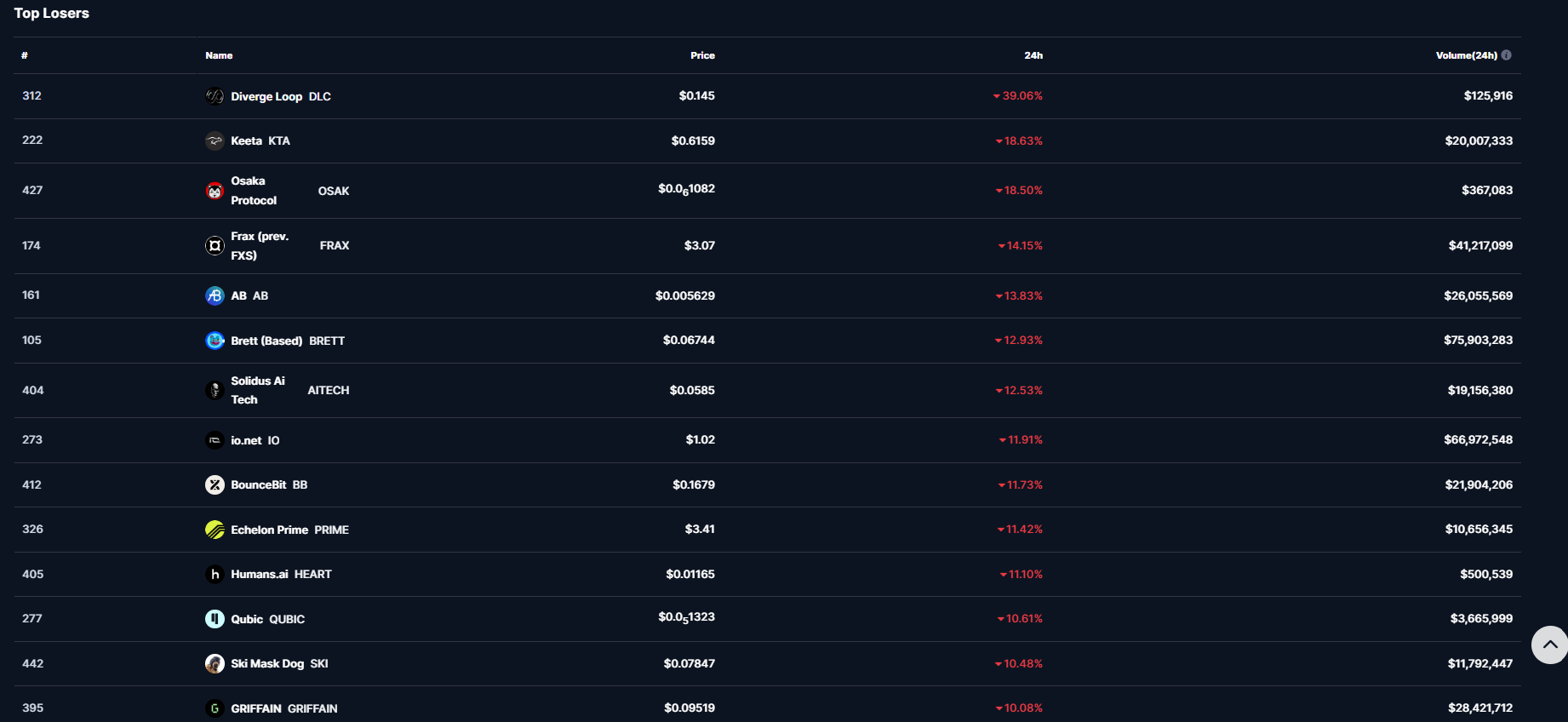
Task: Click the Echelon Prime coin icon
Action: coord(215,530)
